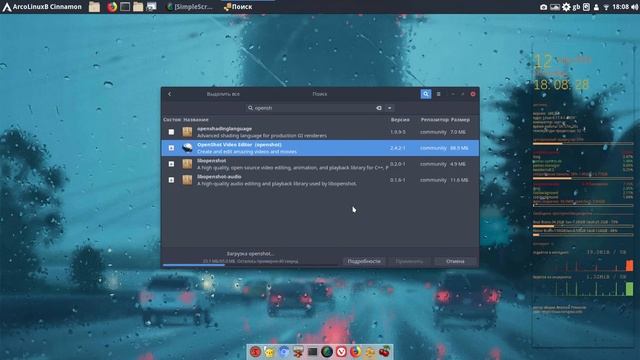Launch Vivaldi from the dock
Screen dimensions: 640x360
(341, 351)
